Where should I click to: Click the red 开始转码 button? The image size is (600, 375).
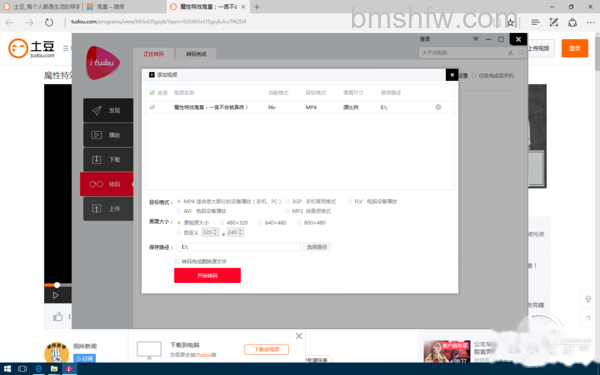pyautogui.click(x=207, y=276)
